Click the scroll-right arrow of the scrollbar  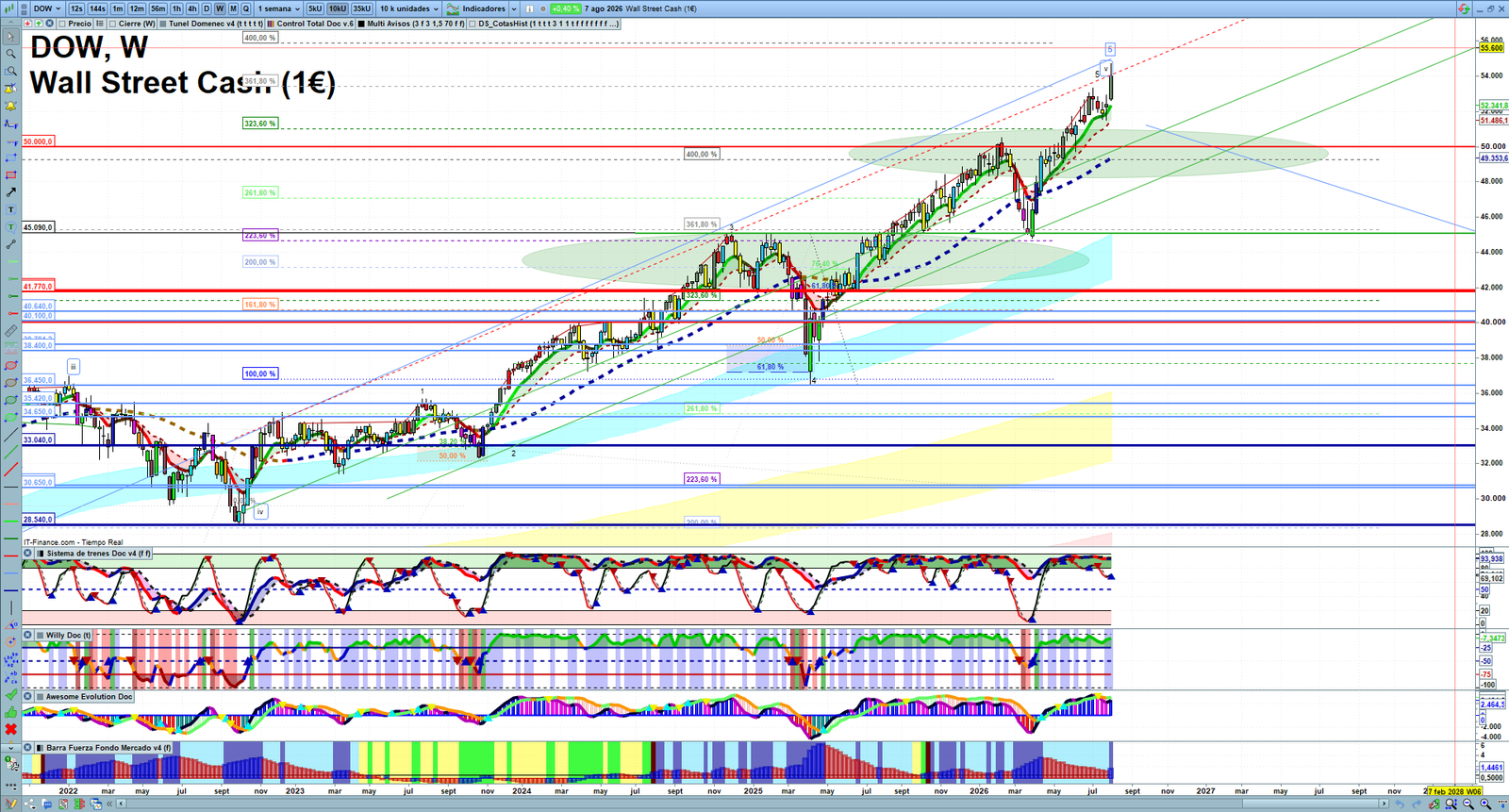coord(1384,804)
